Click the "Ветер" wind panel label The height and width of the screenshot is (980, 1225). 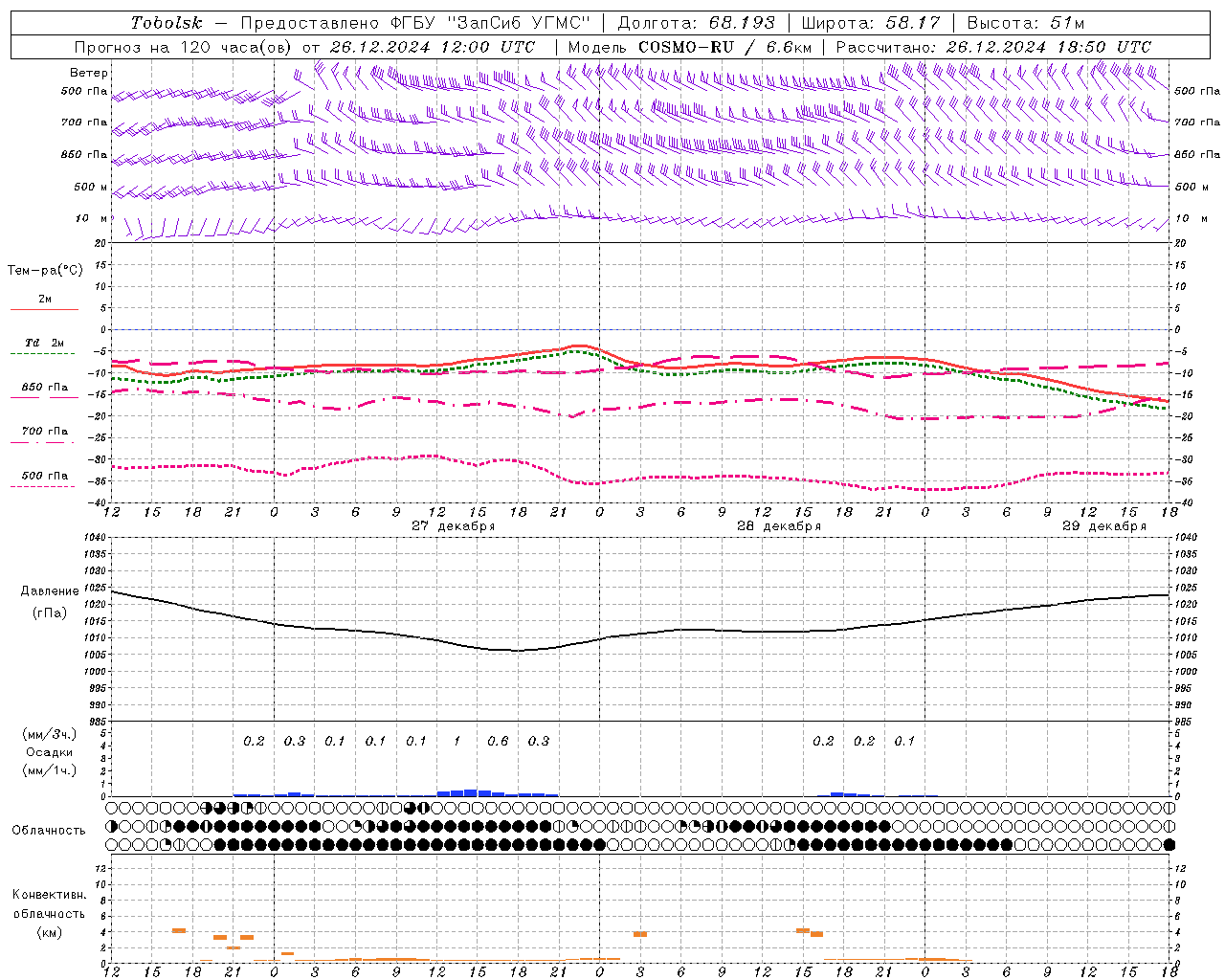click(89, 73)
